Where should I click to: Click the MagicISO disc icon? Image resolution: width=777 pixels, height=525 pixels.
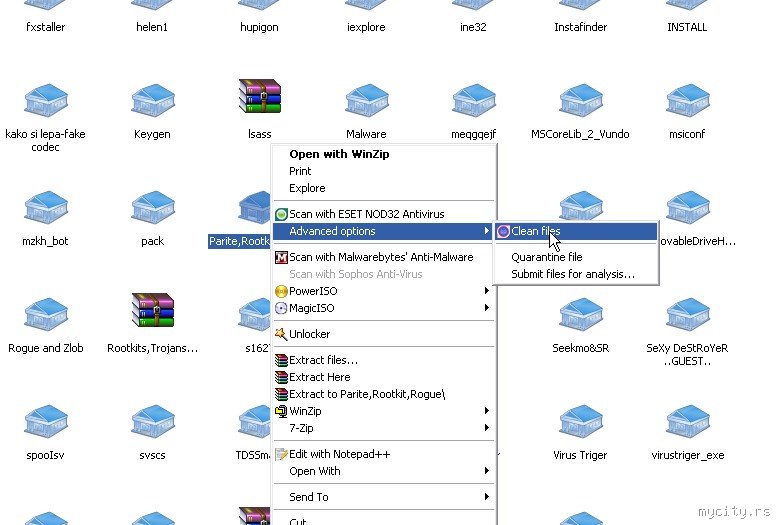click(x=281, y=308)
